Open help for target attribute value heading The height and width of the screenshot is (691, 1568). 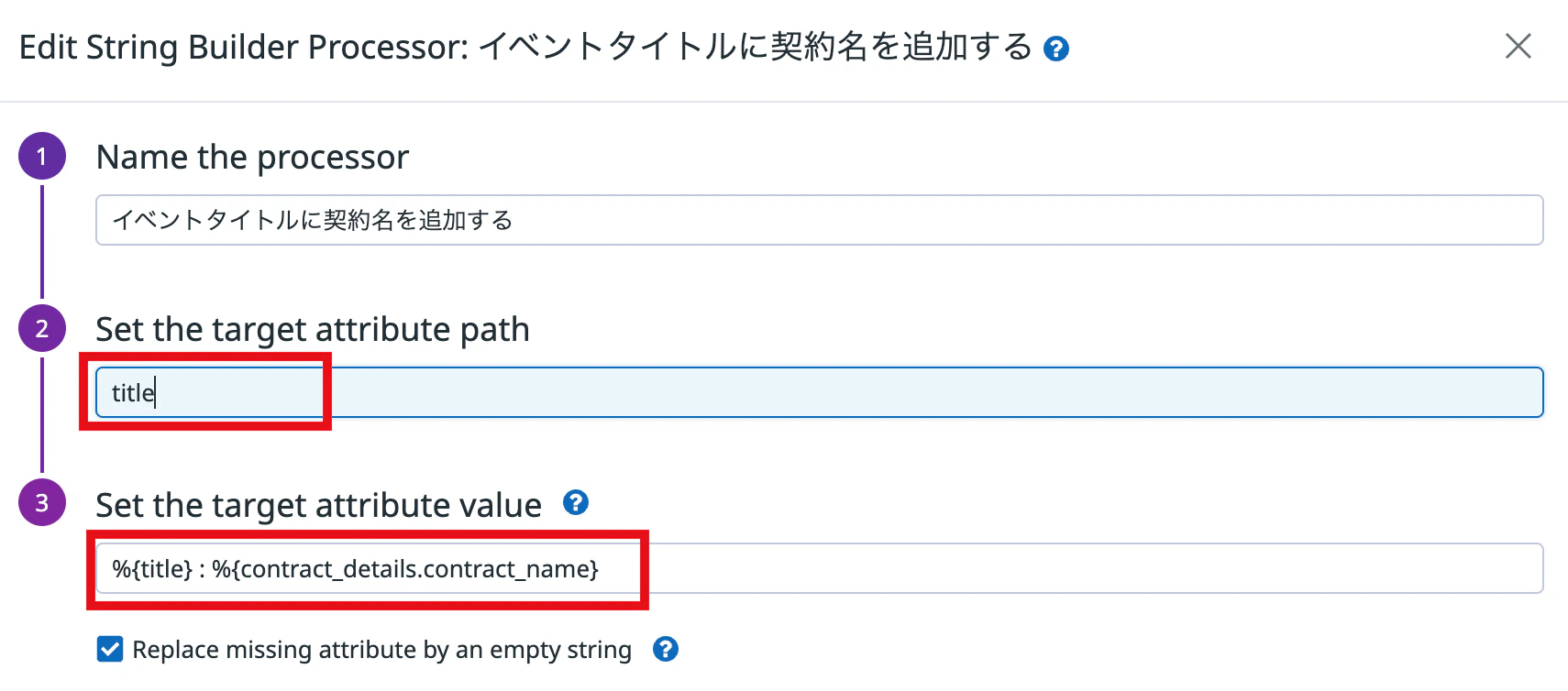tap(576, 502)
